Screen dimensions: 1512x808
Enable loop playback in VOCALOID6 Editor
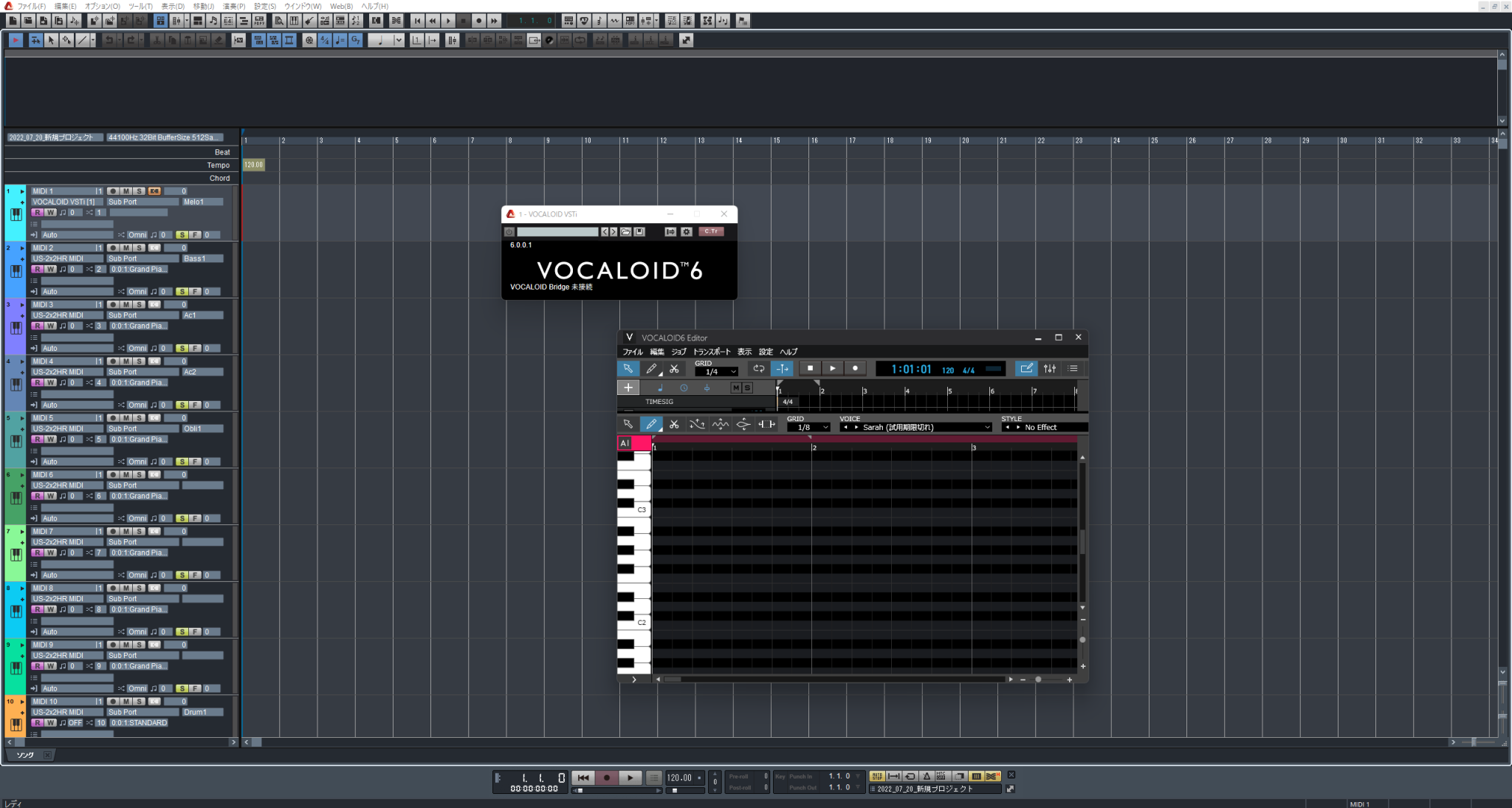coord(760,369)
